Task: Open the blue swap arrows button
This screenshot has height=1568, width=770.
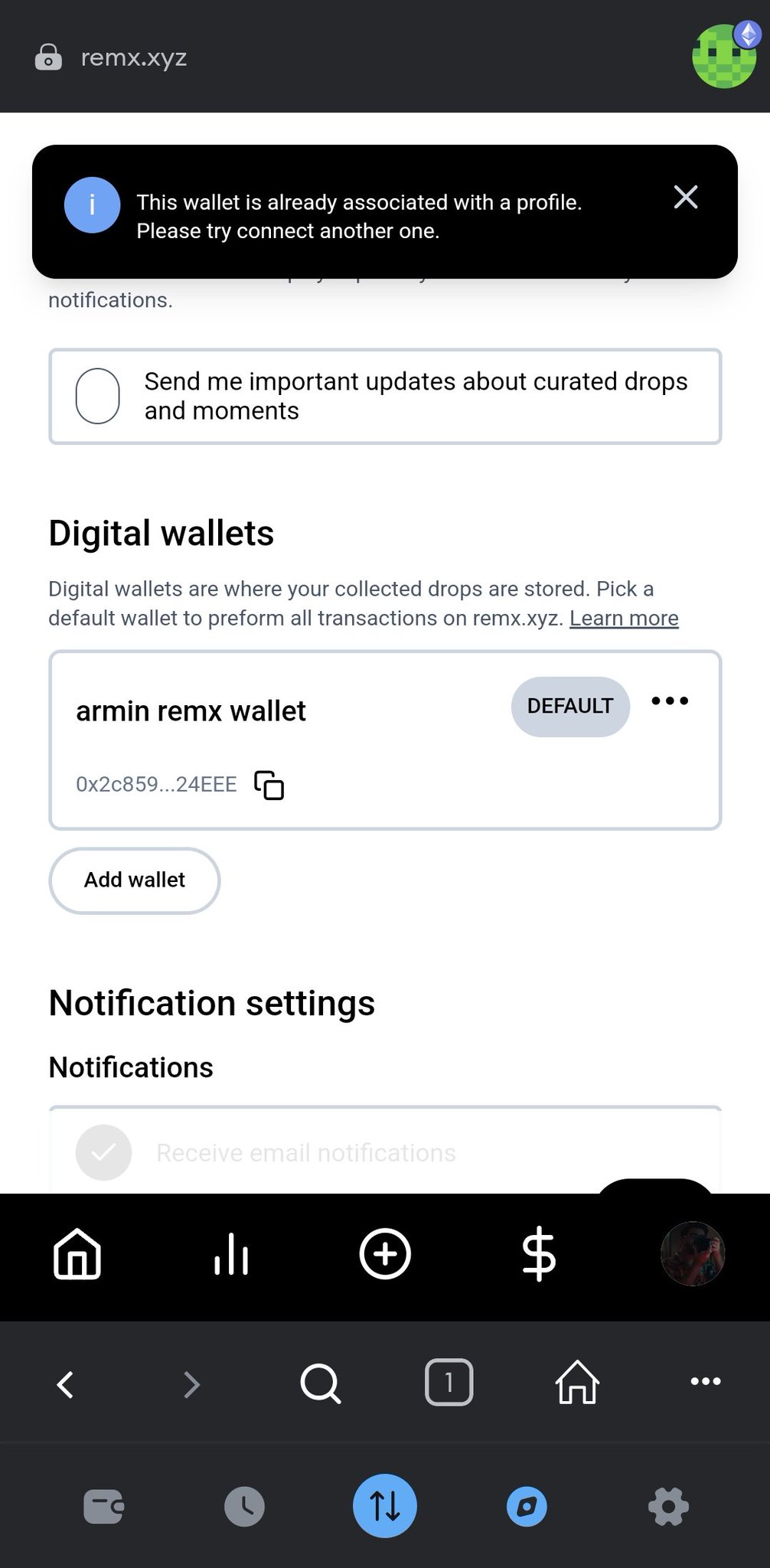Action: point(385,1506)
